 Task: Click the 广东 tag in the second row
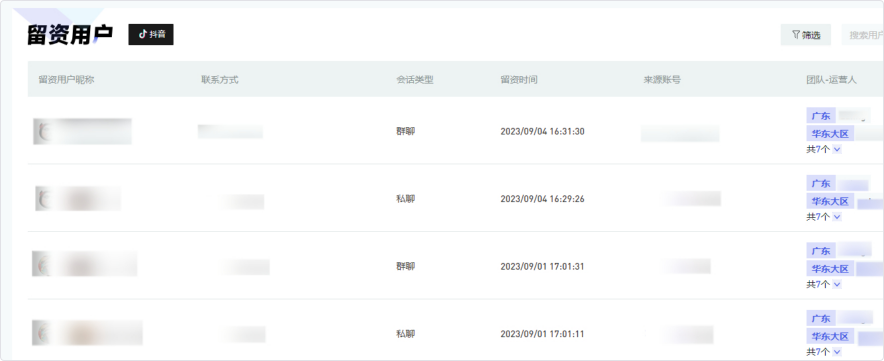821,183
